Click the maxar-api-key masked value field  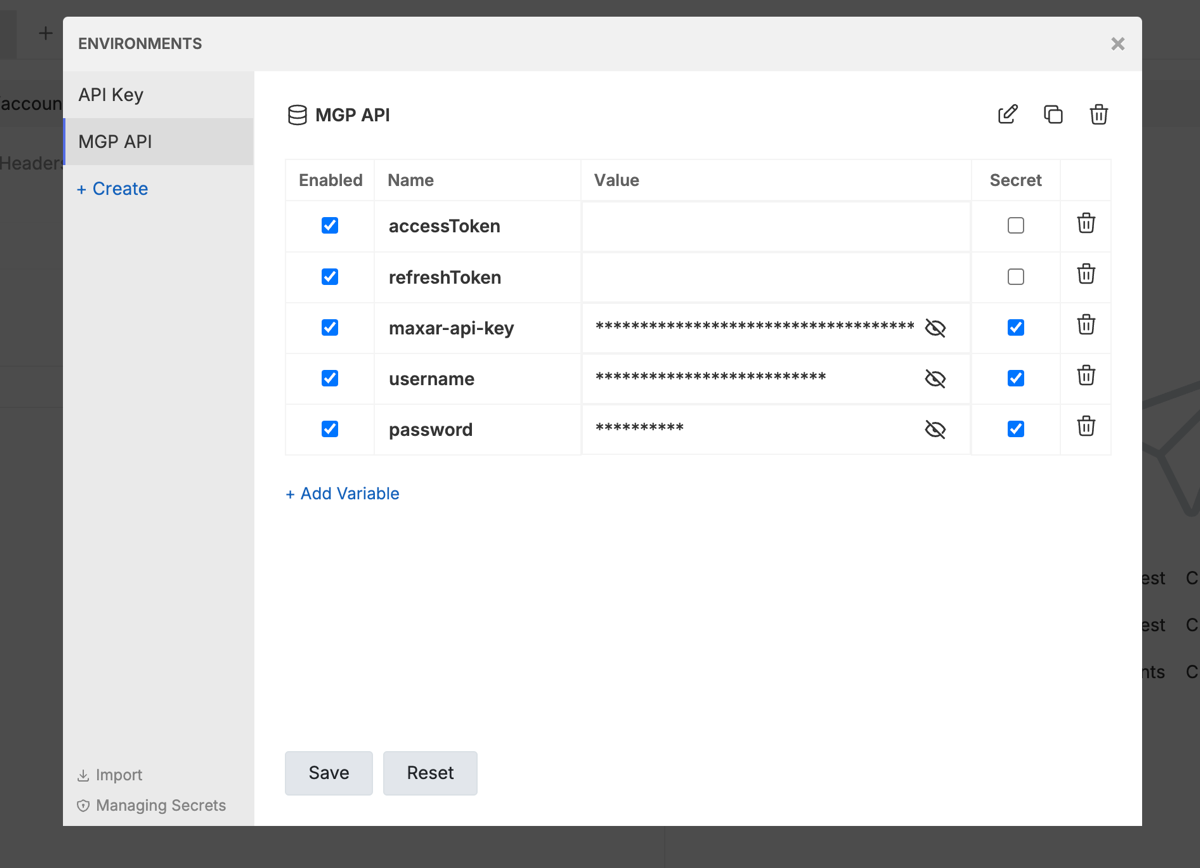click(755, 328)
